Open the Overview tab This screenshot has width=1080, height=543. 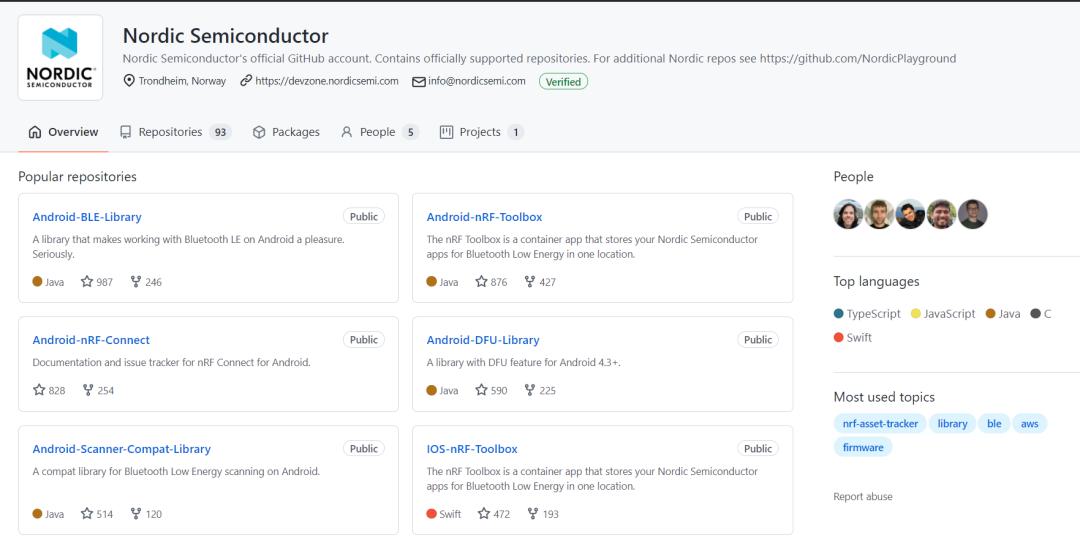pos(63,132)
